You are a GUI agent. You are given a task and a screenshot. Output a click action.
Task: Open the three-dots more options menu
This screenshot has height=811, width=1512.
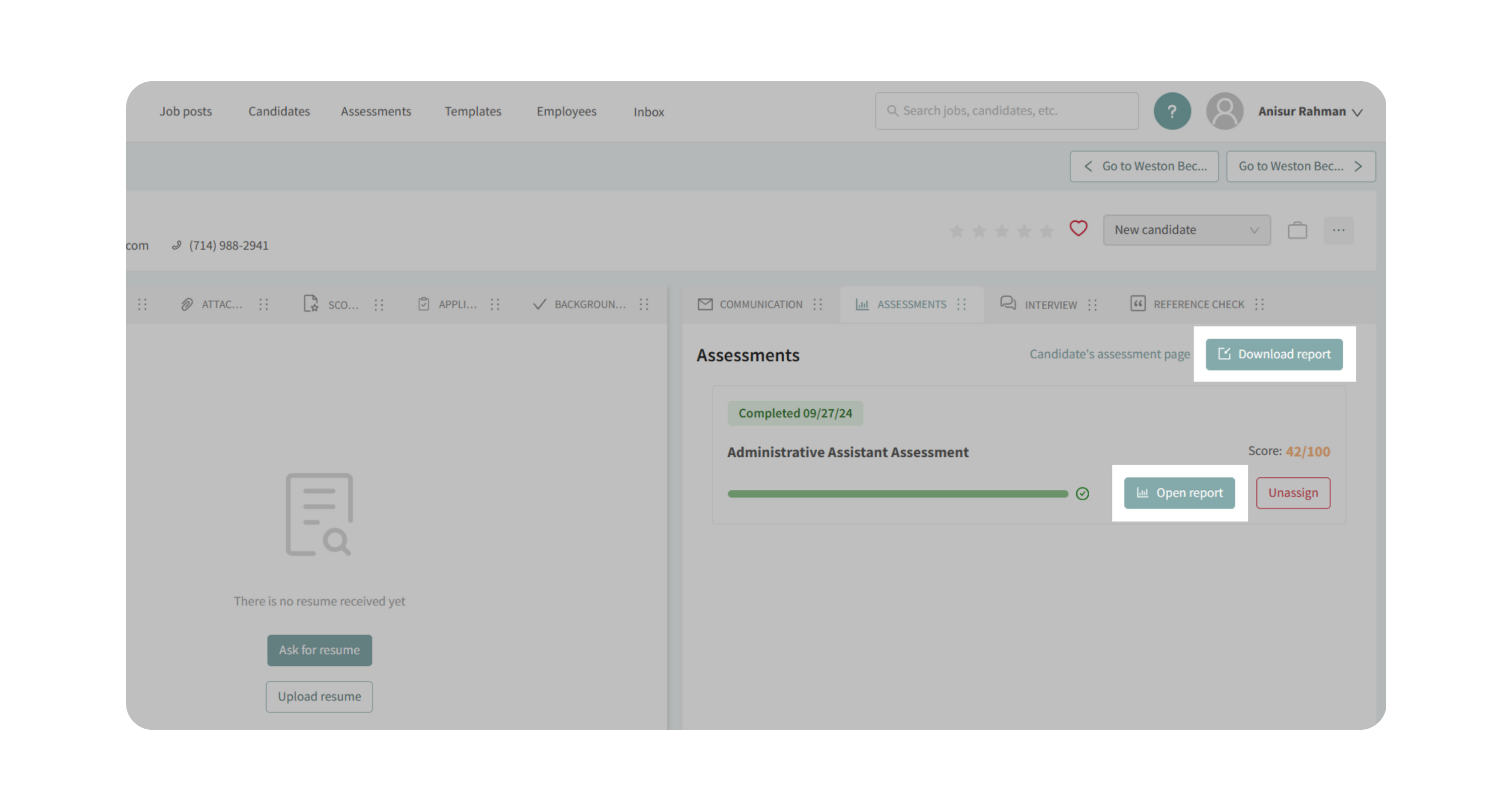pyautogui.click(x=1338, y=230)
